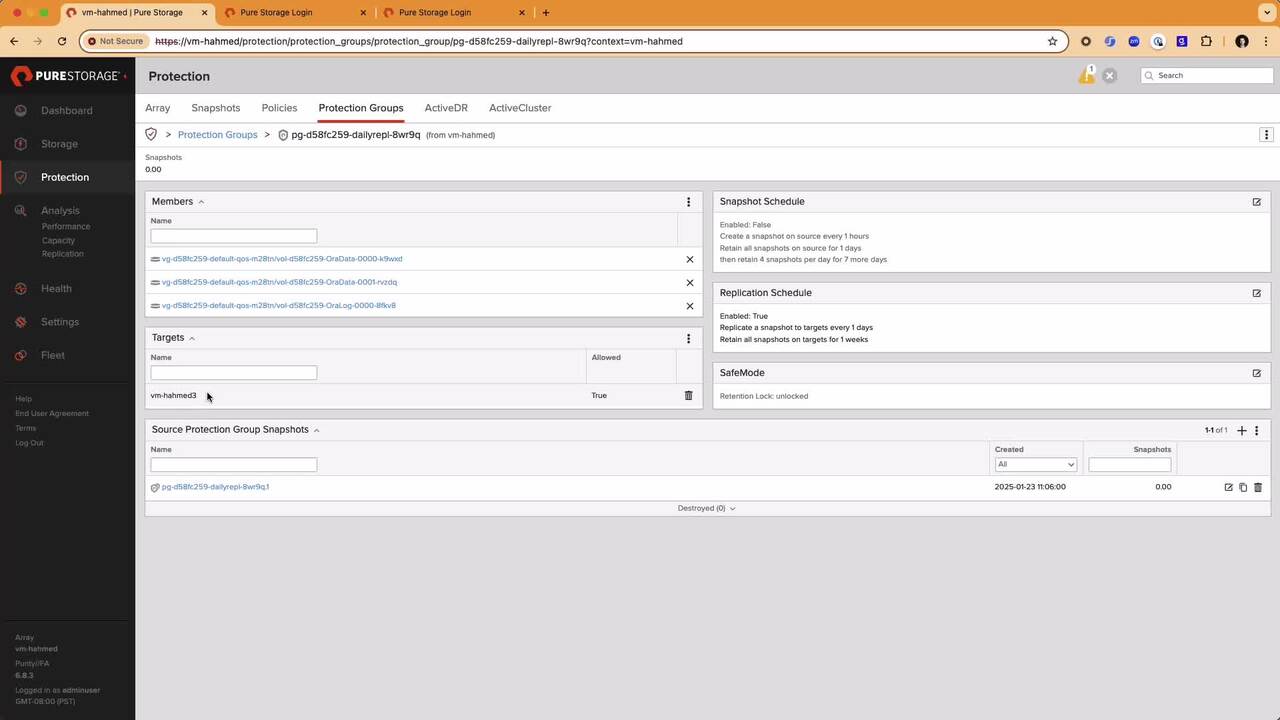This screenshot has height=720, width=1280.
Task: Edit the Replication Schedule settings
Action: (1256, 293)
